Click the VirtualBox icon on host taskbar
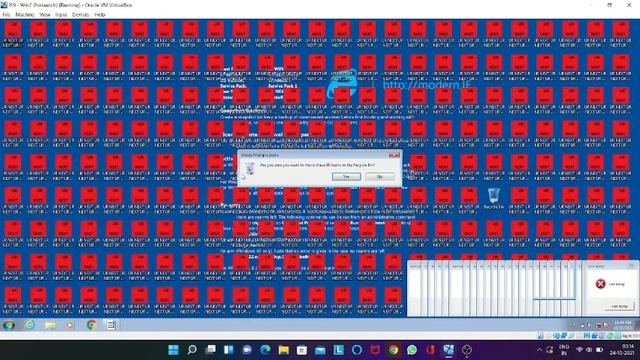The image size is (640, 360). click(x=449, y=350)
